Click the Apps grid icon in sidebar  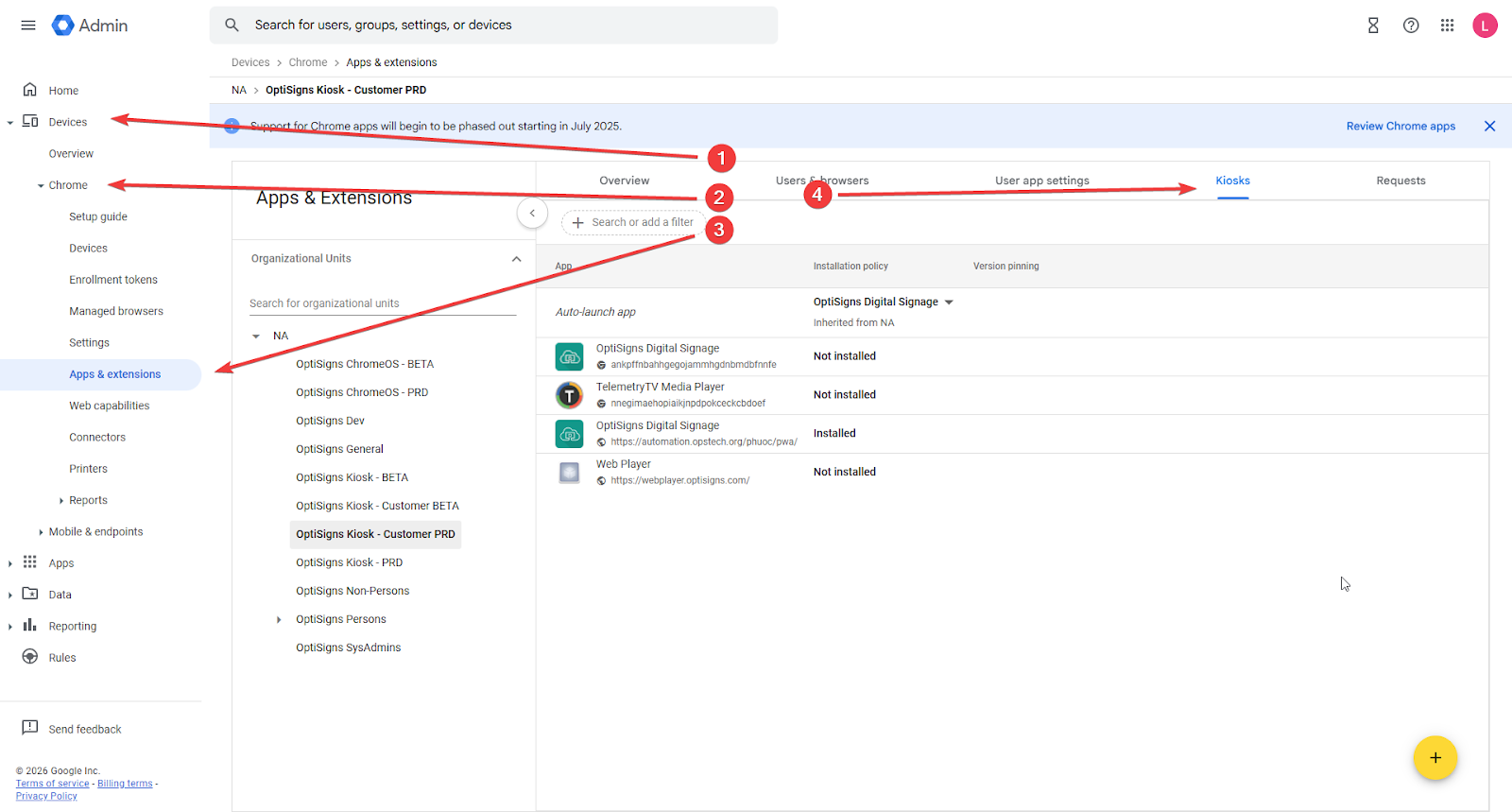tap(30, 561)
